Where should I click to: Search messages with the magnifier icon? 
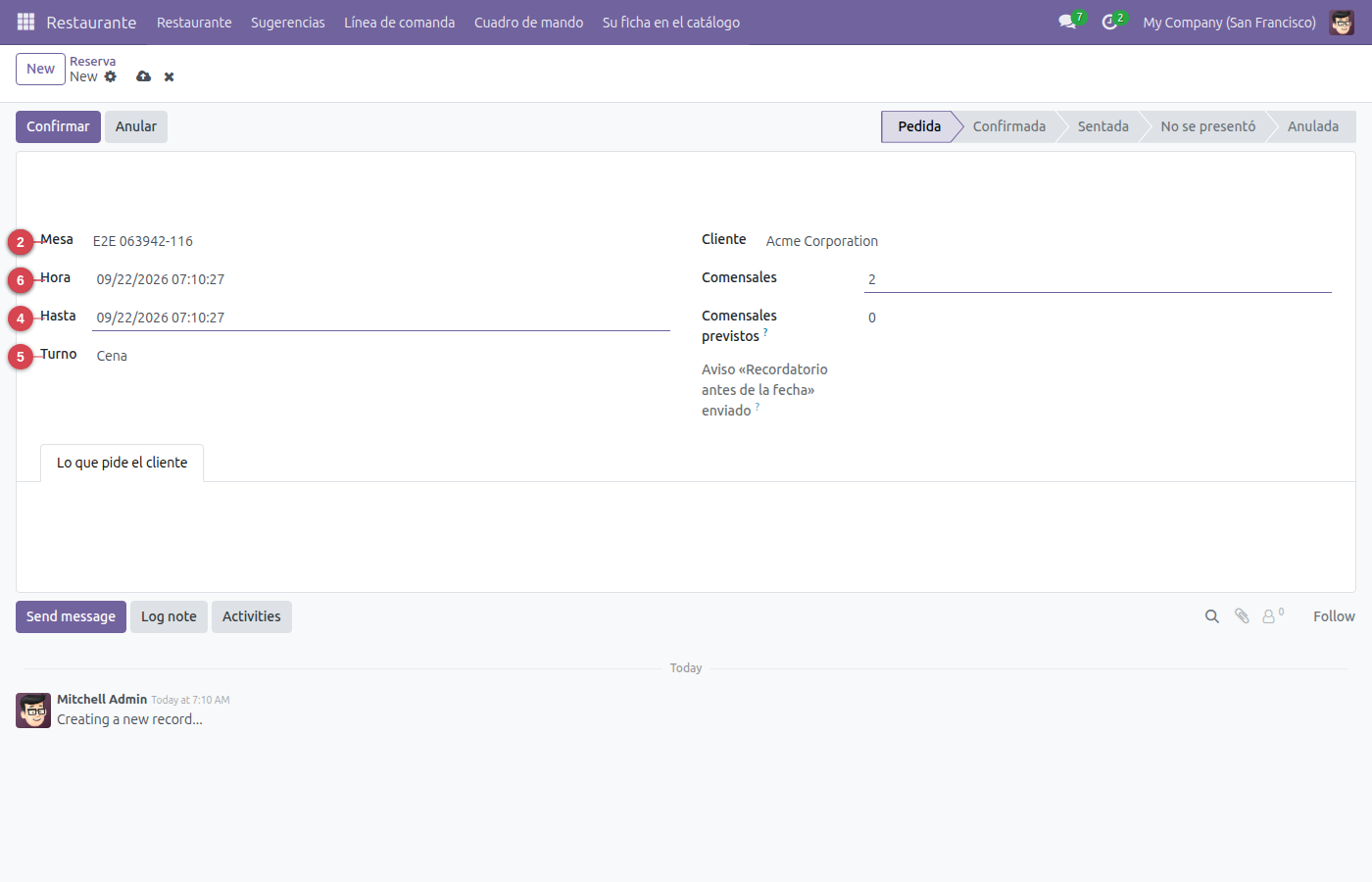[1212, 616]
